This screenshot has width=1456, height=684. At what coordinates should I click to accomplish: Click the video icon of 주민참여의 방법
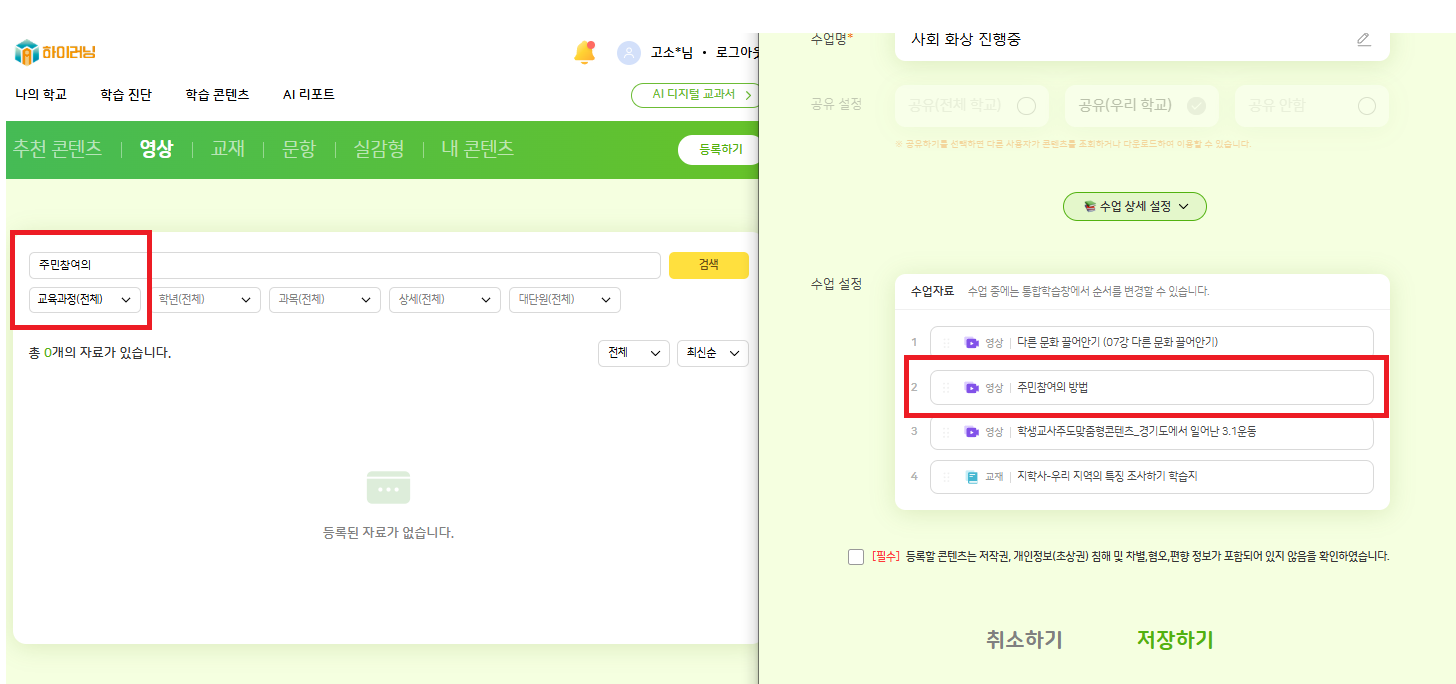971,388
